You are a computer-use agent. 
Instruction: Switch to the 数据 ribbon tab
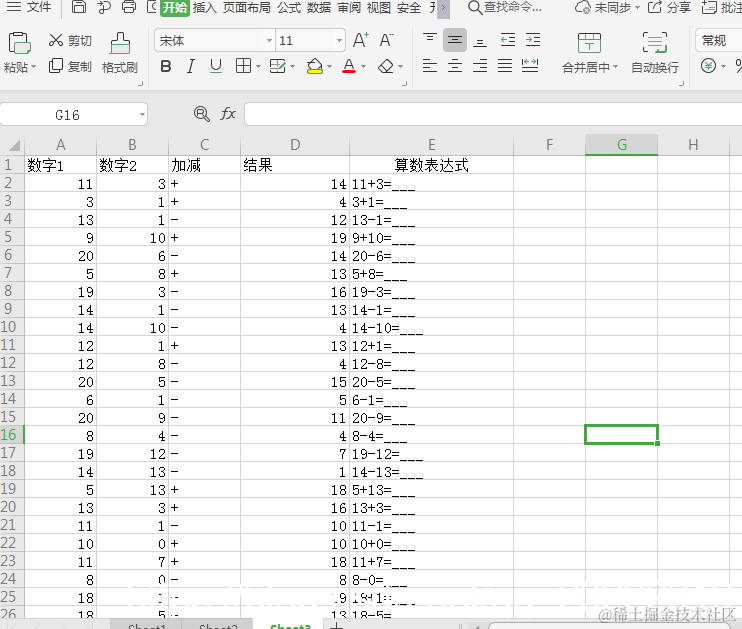[319, 8]
